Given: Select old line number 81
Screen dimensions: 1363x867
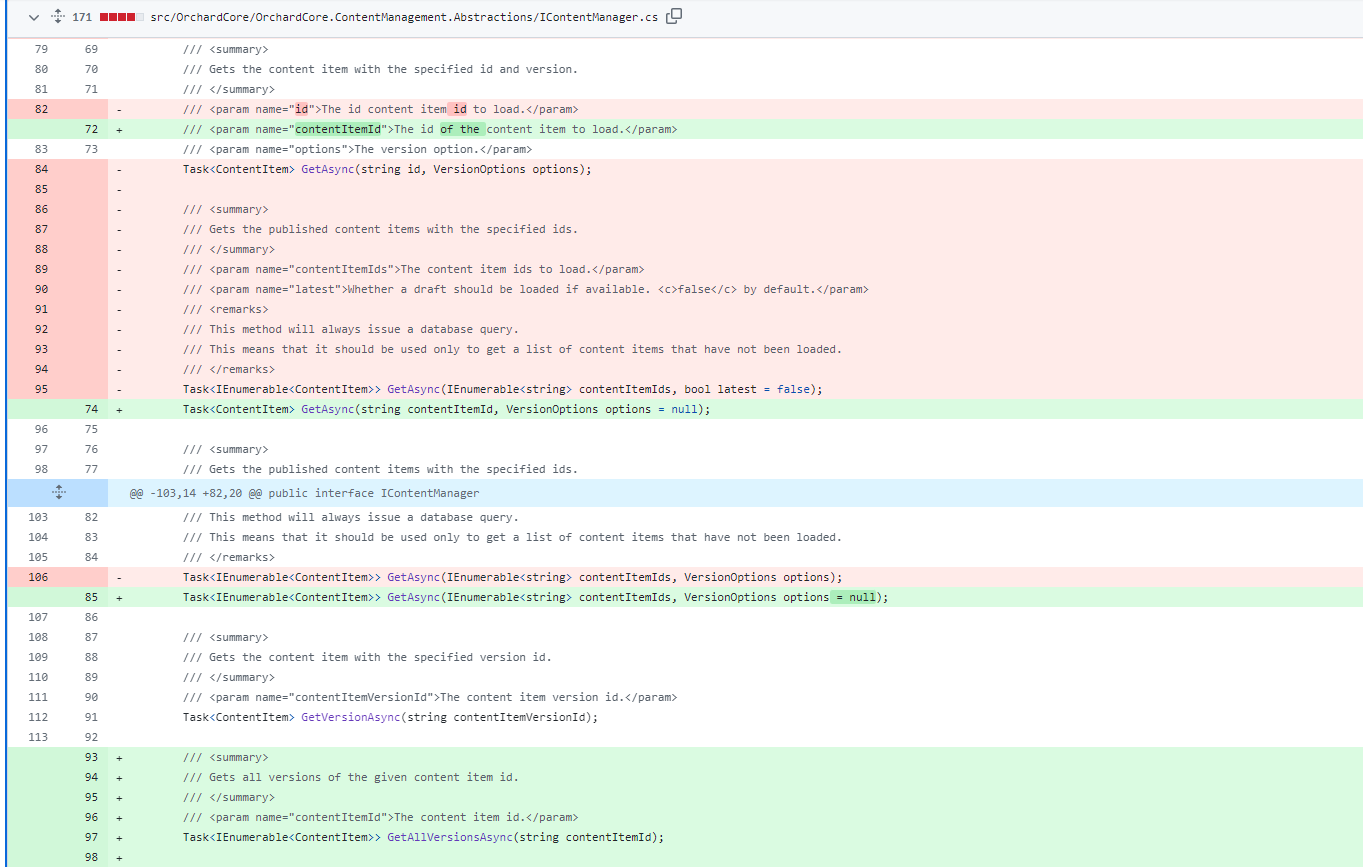Looking at the screenshot, I should point(41,89).
